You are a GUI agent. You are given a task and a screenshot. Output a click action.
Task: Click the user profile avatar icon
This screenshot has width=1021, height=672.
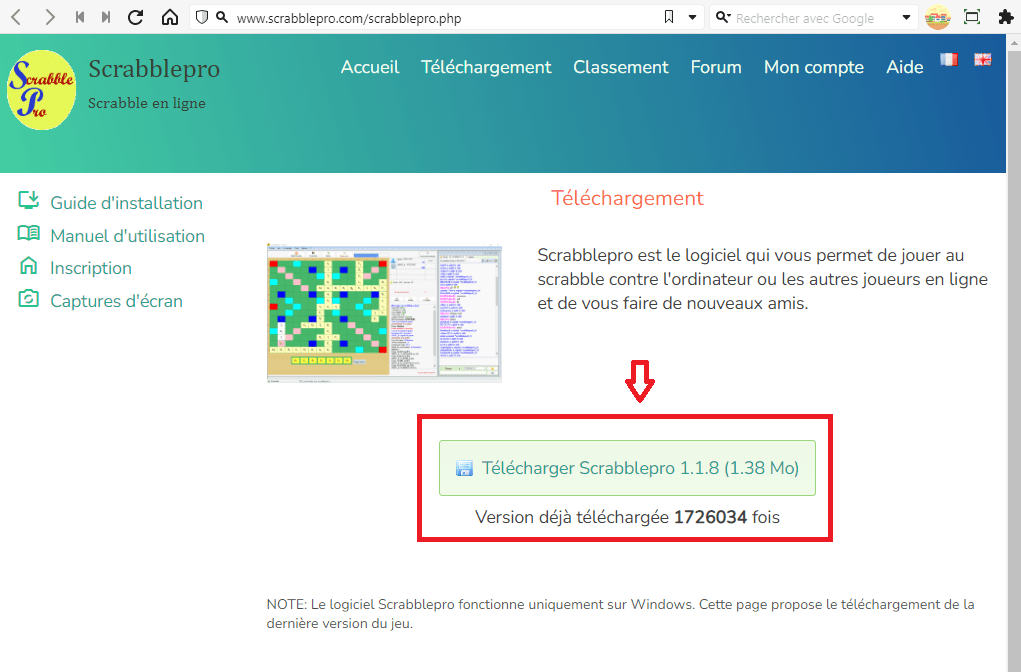point(938,18)
